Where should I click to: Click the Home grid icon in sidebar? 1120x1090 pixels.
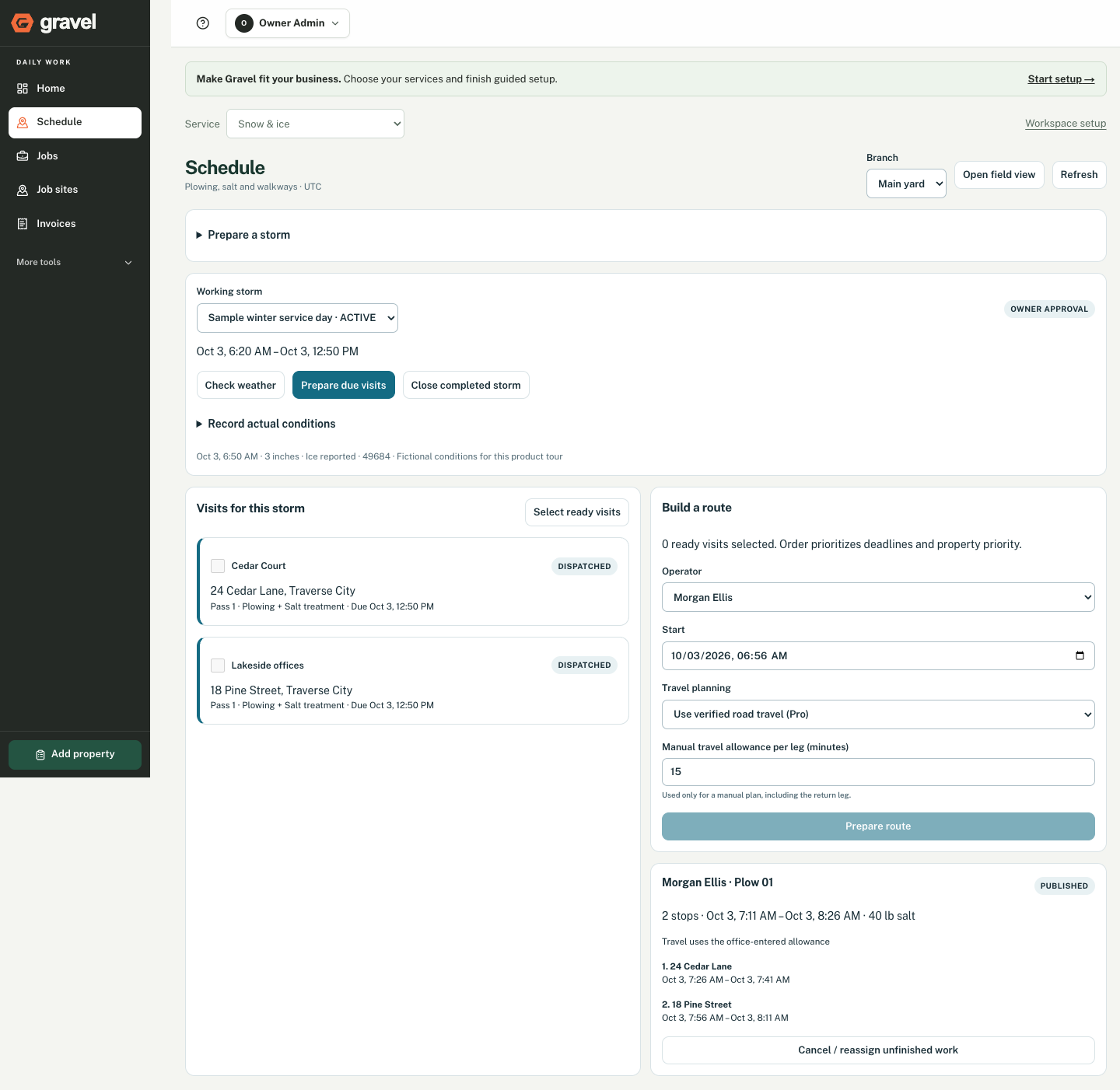point(23,89)
